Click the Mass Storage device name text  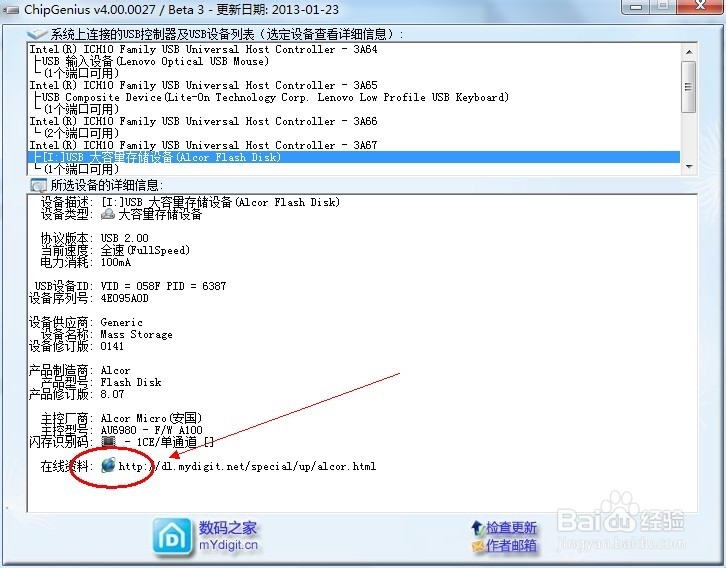(x=137, y=334)
